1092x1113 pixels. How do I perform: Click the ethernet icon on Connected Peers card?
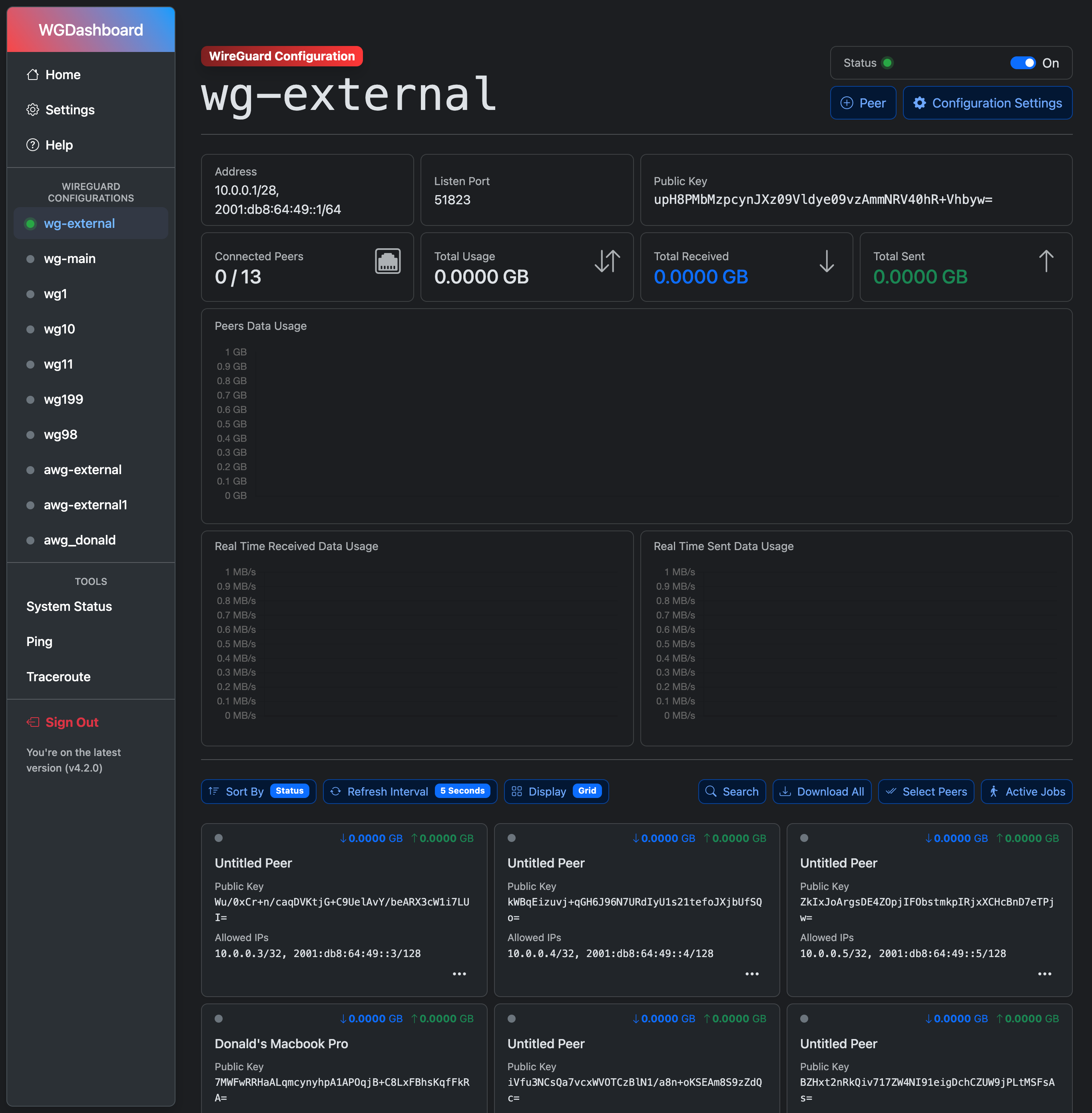(388, 261)
